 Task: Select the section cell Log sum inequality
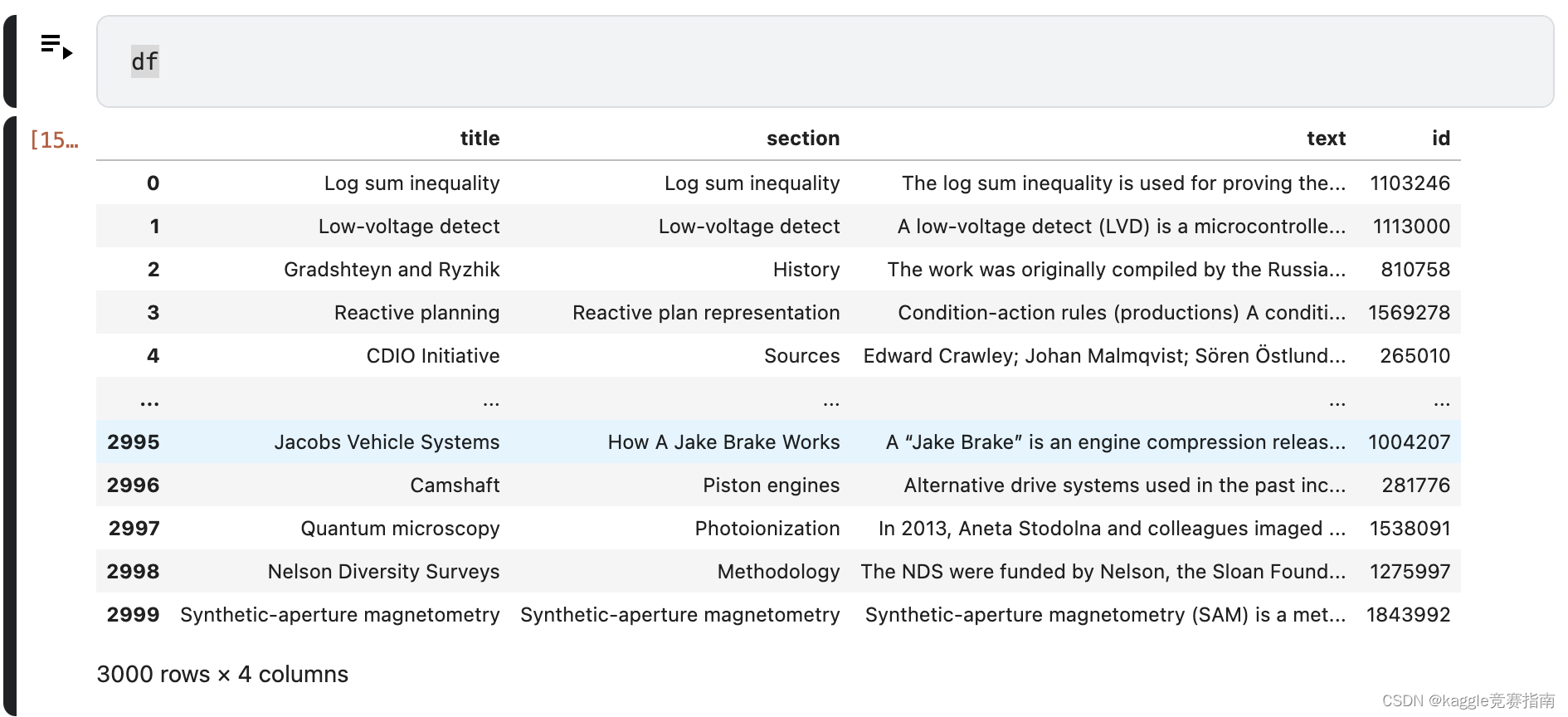(x=752, y=183)
